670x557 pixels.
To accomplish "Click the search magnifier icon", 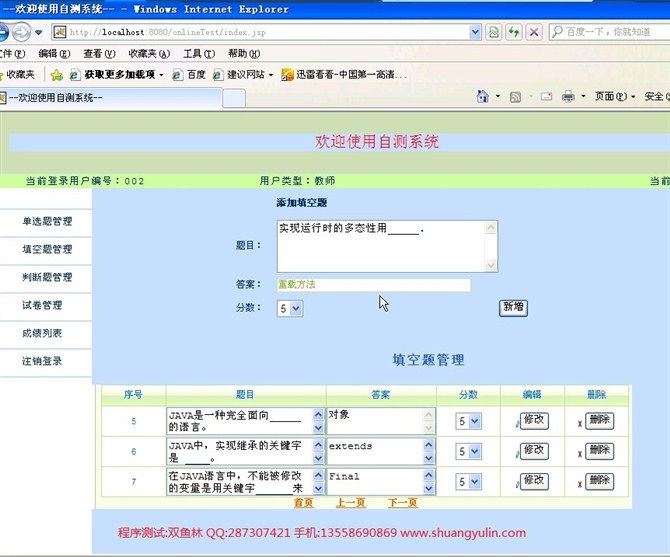I will [x=557, y=32].
